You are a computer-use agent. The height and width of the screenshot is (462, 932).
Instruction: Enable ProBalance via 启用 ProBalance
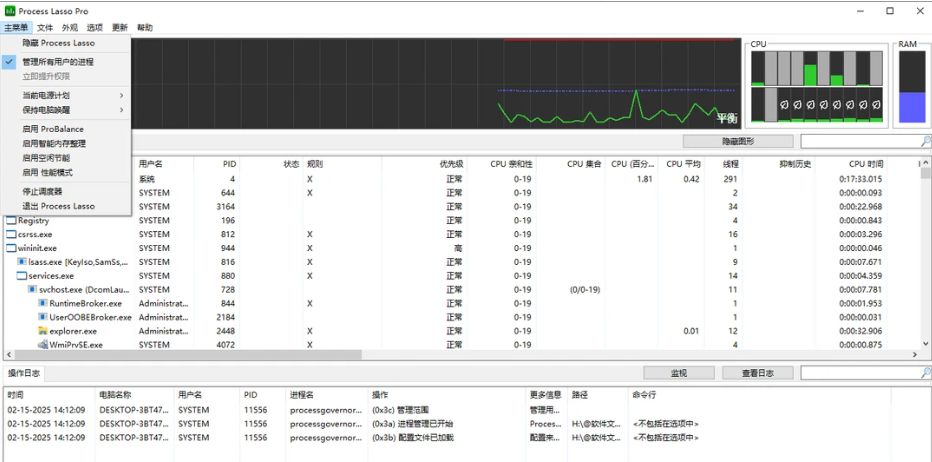[66, 129]
